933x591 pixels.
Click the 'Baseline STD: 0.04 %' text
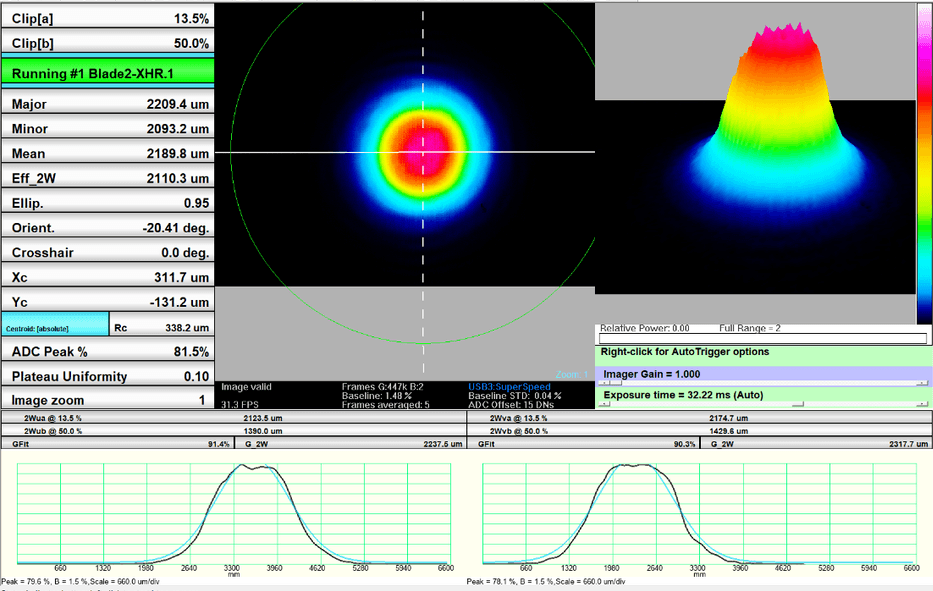[515, 396]
